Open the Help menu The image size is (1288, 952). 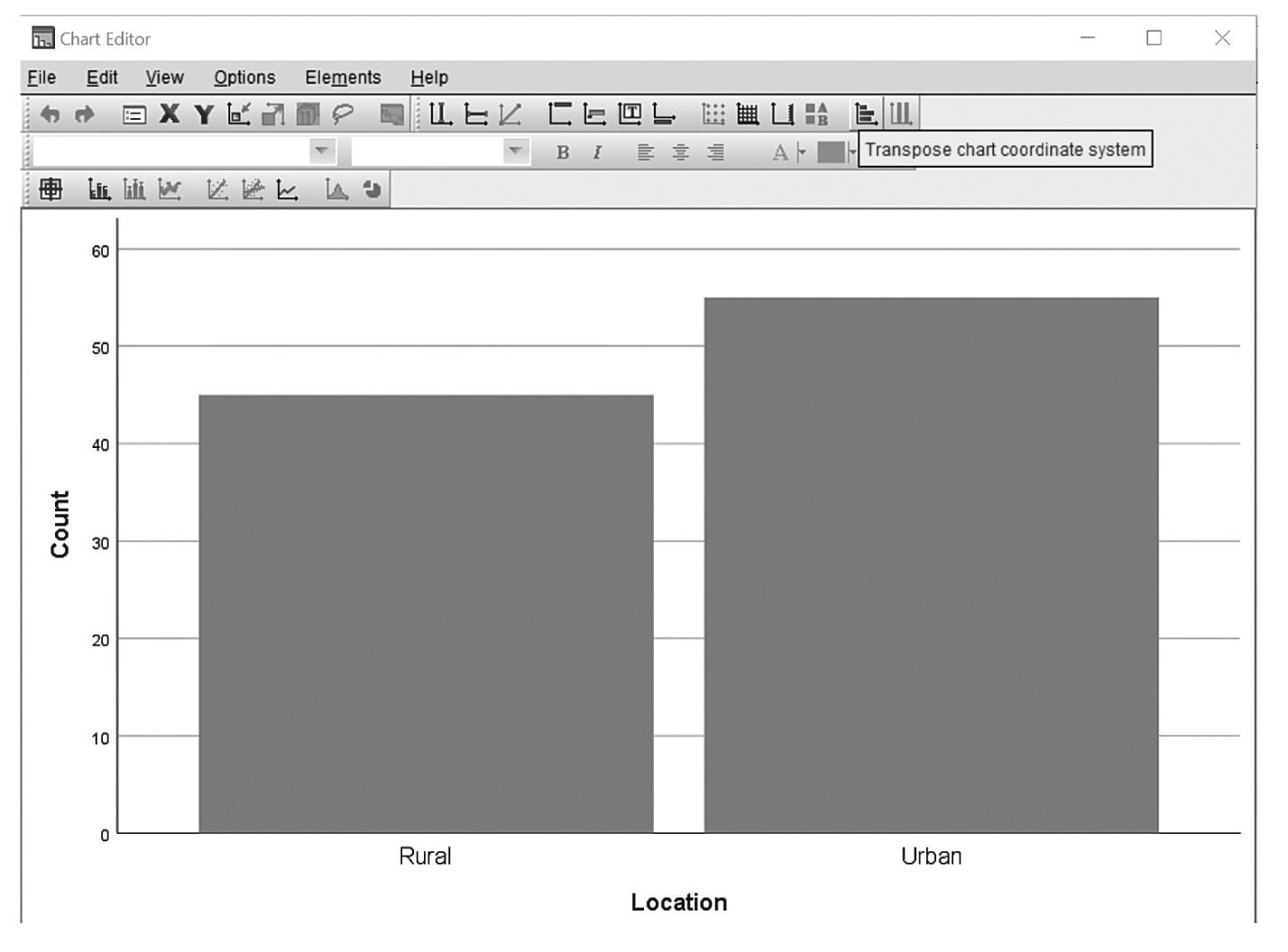[429, 78]
